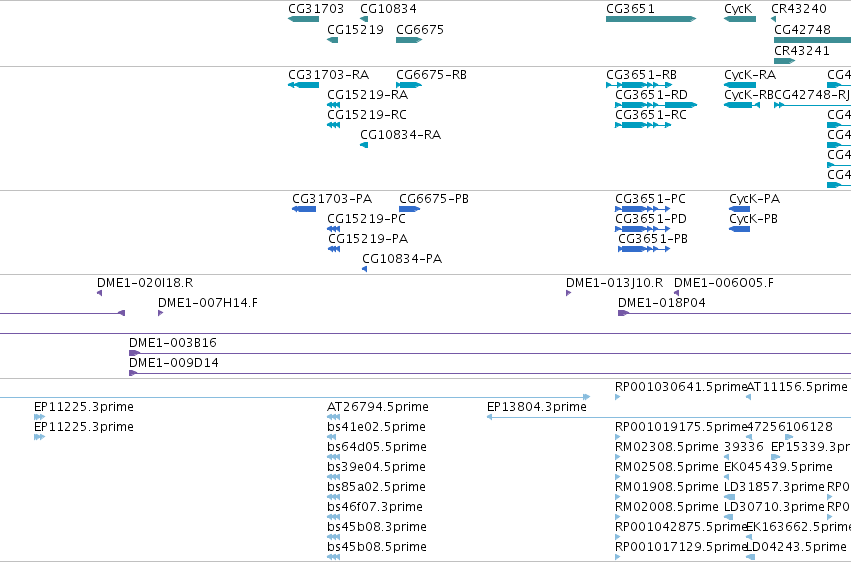Select EST RM01908.5prime

click(666, 487)
